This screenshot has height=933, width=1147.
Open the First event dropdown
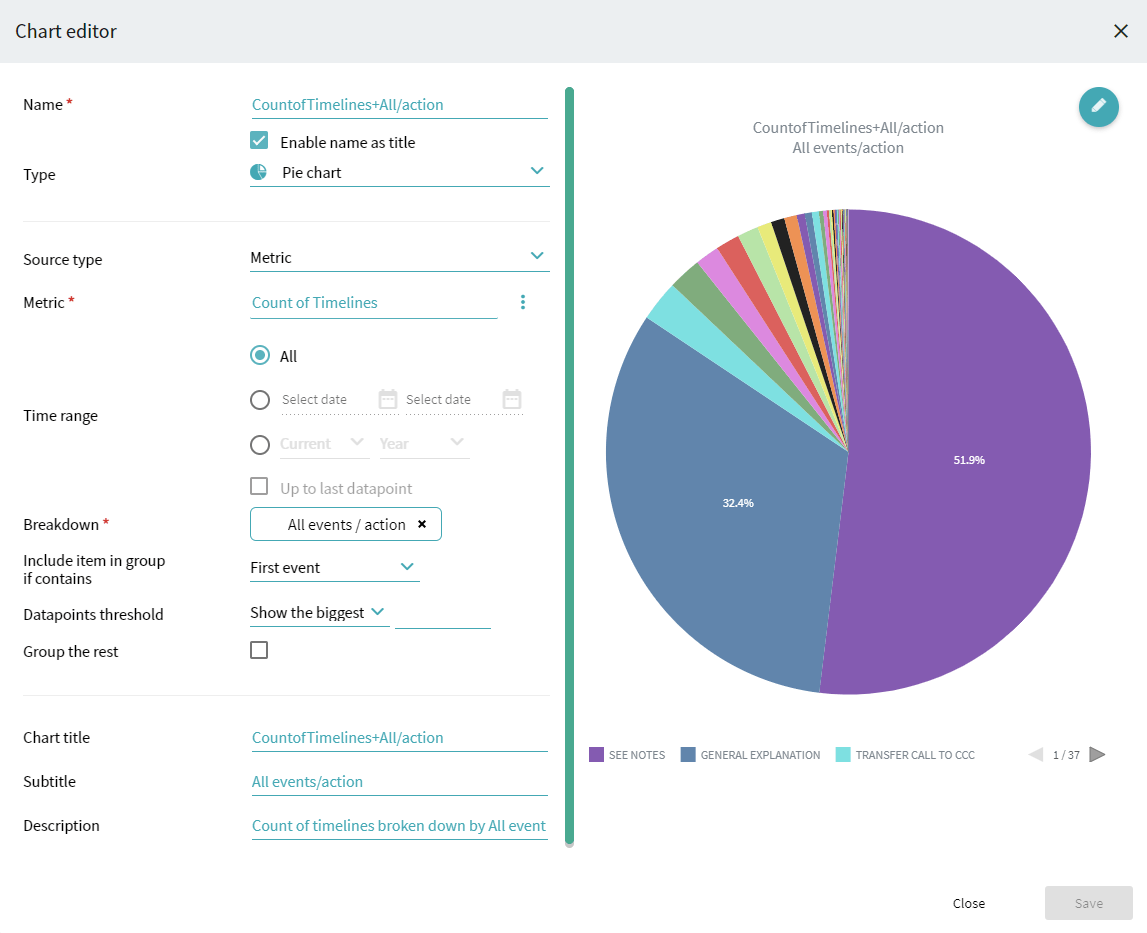(335, 568)
